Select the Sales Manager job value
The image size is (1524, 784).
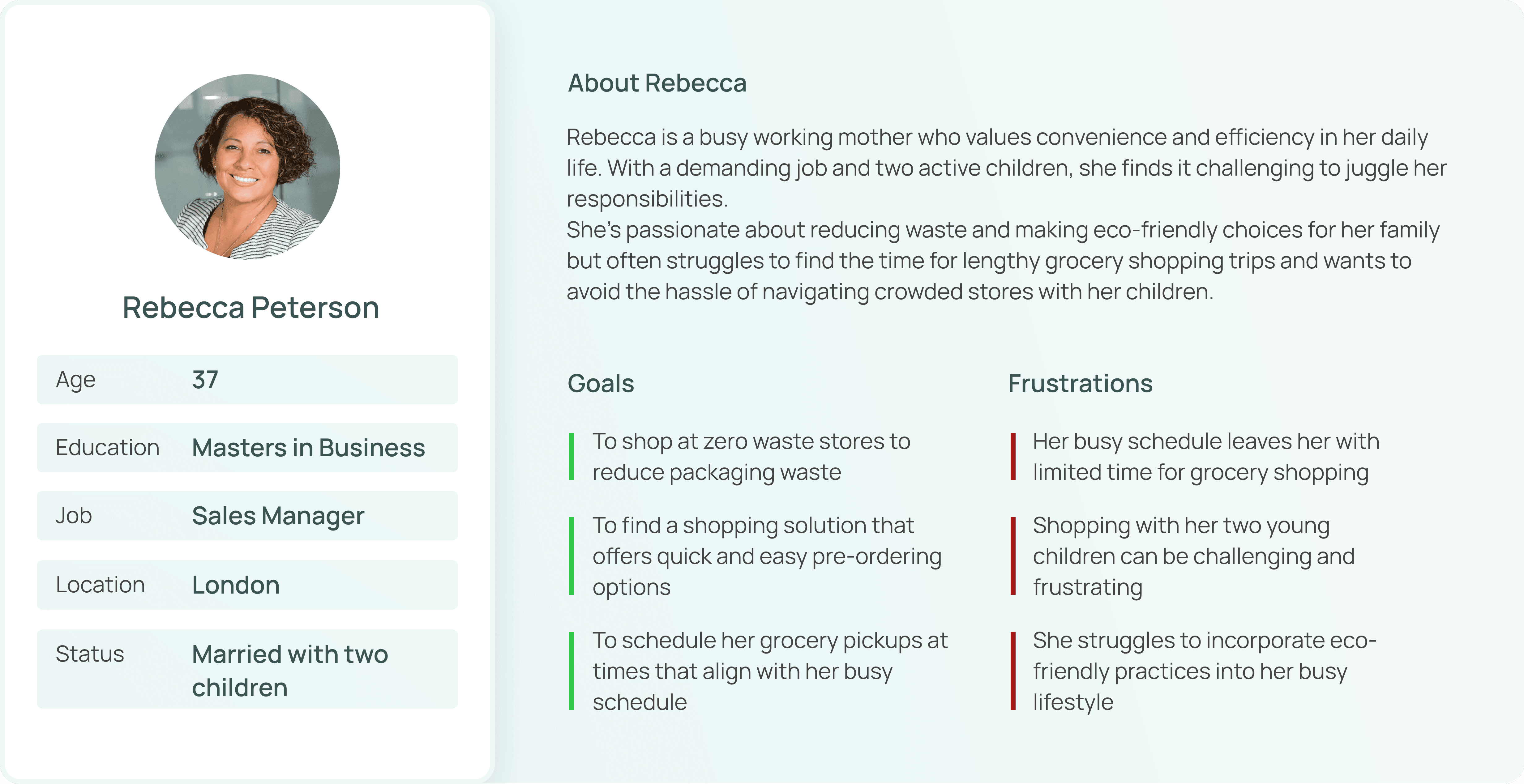pyautogui.click(x=278, y=516)
